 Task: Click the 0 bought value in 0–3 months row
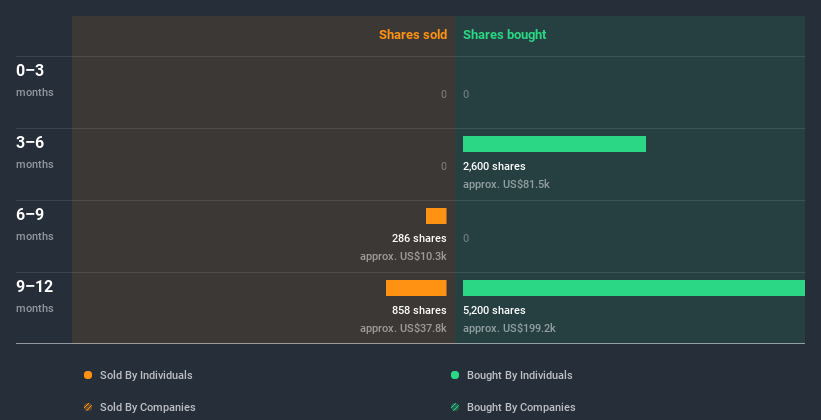click(466, 94)
